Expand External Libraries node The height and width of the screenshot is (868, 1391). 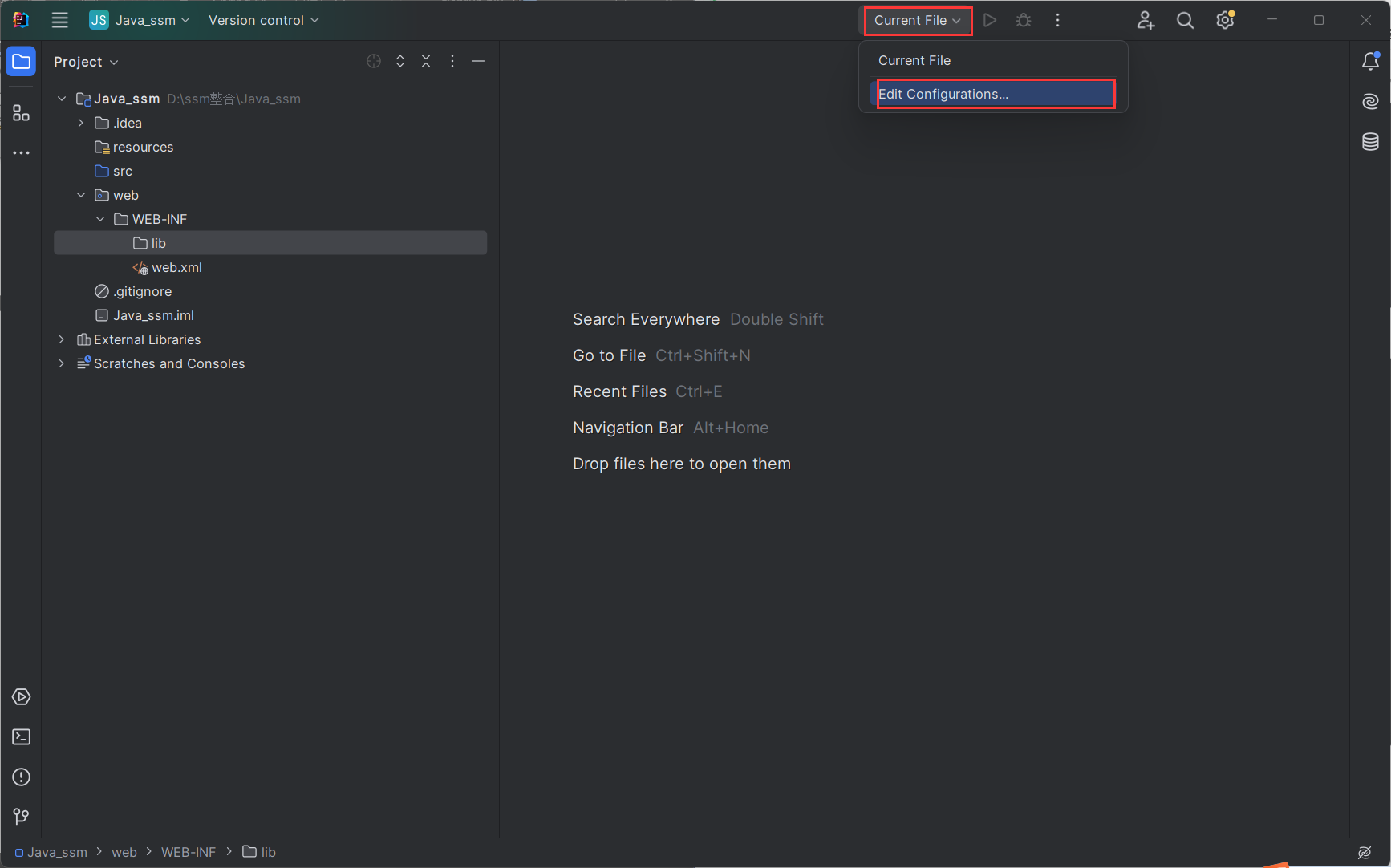click(62, 339)
